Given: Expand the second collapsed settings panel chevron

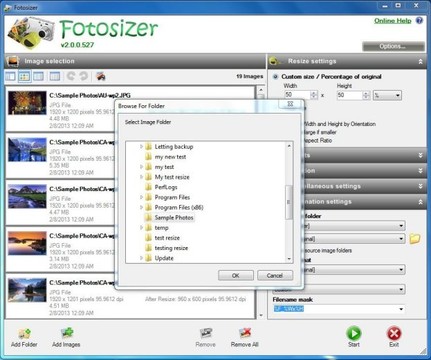Looking at the screenshot, I should click(x=421, y=155).
